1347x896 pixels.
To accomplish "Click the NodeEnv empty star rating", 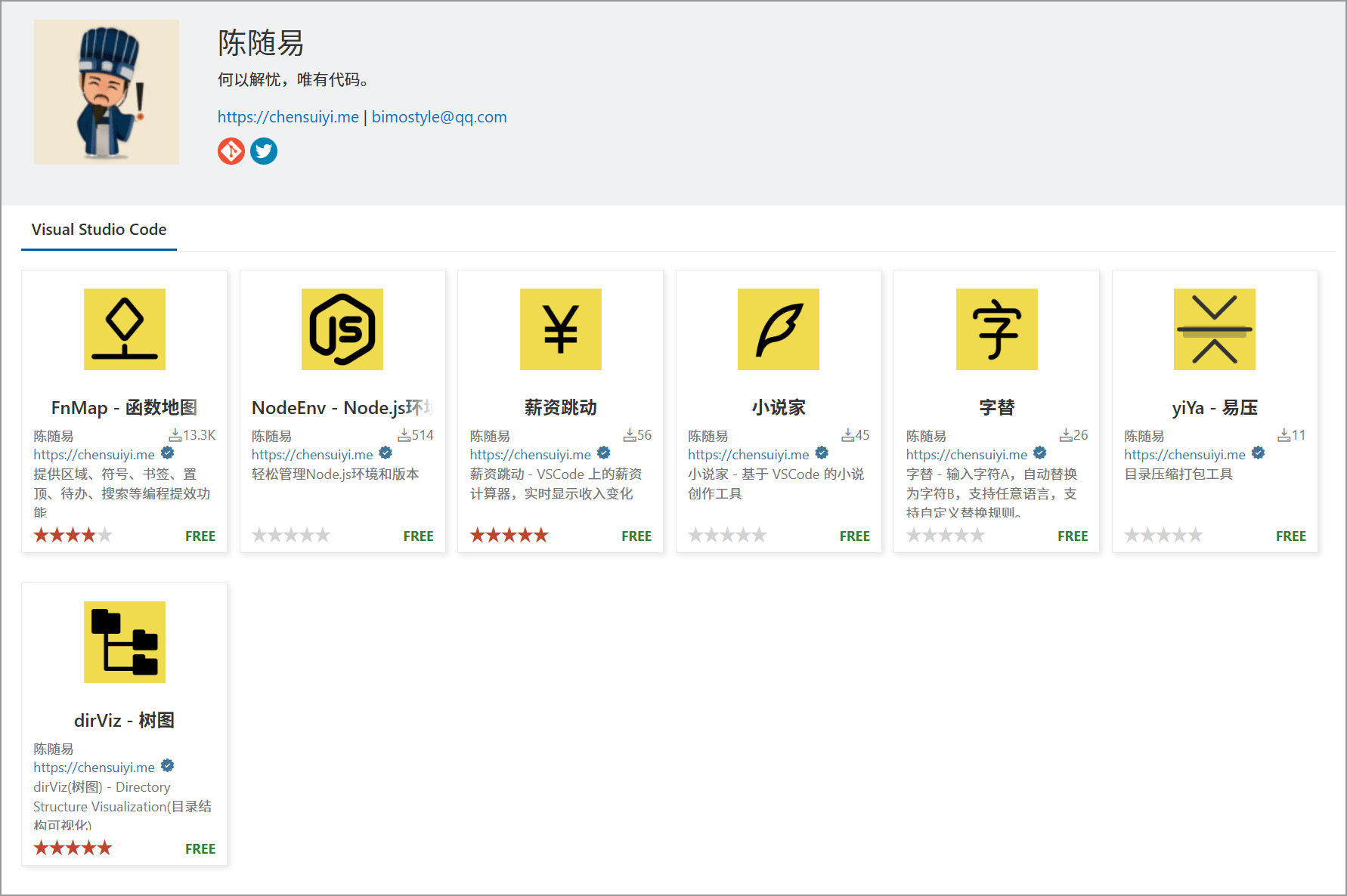I will point(291,536).
